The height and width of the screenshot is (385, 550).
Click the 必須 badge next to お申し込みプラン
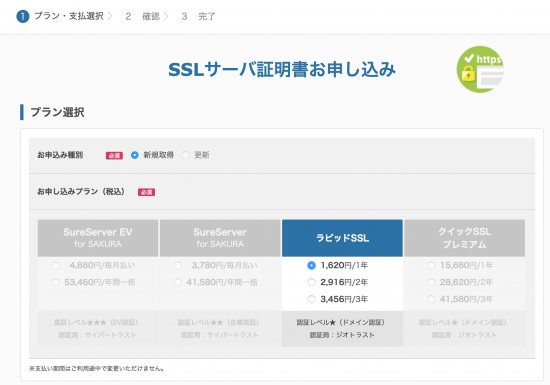[x=146, y=192]
